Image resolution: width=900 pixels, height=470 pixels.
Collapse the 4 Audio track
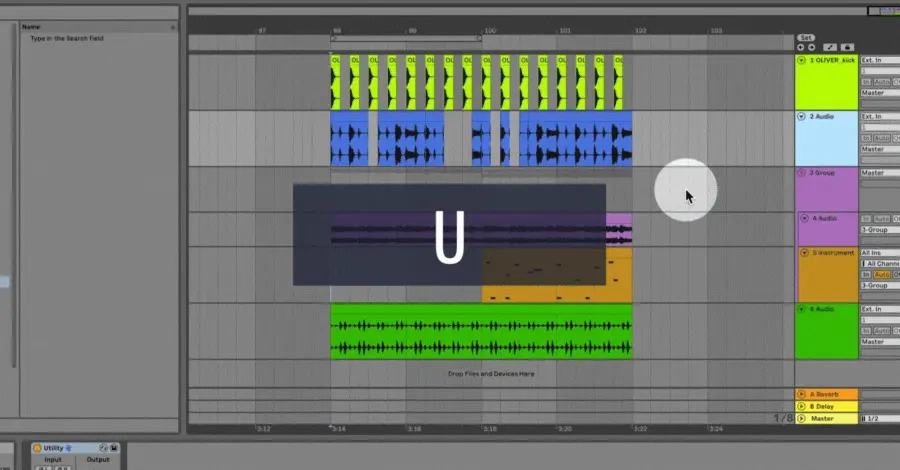[x=804, y=219]
